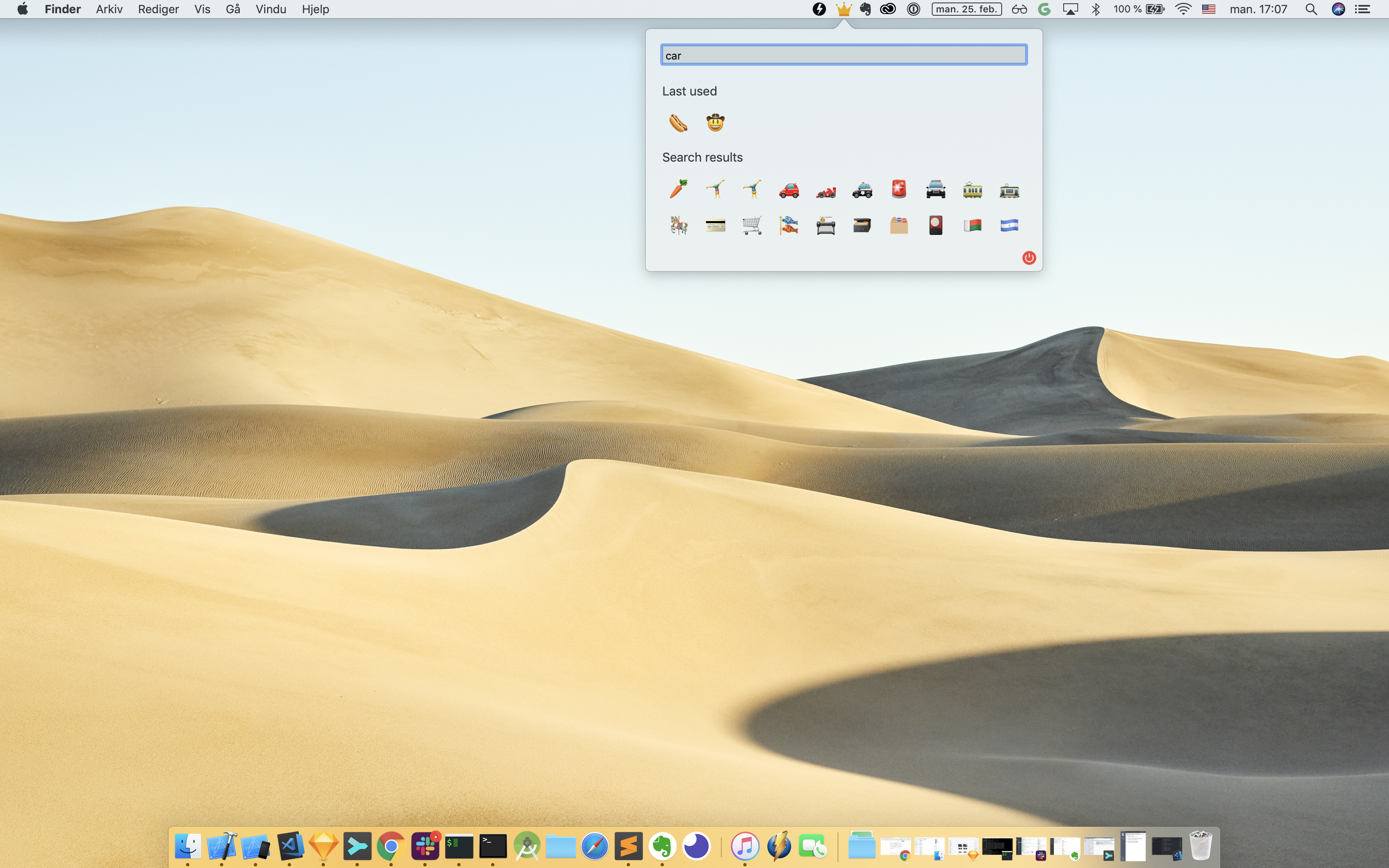This screenshot has height=868, width=1389.
Task: Choose the racing car emoji
Action: [x=826, y=191]
